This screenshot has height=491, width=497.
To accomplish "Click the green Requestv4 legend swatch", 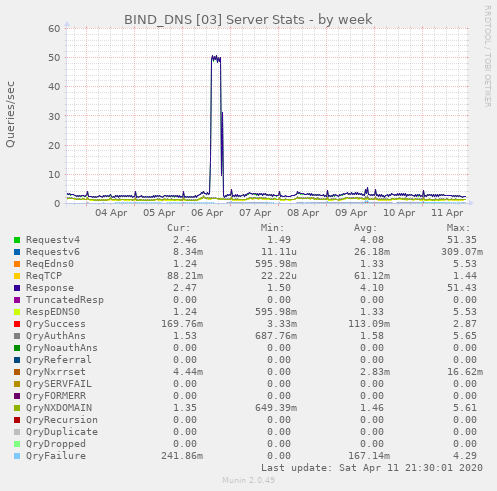I will [17, 240].
